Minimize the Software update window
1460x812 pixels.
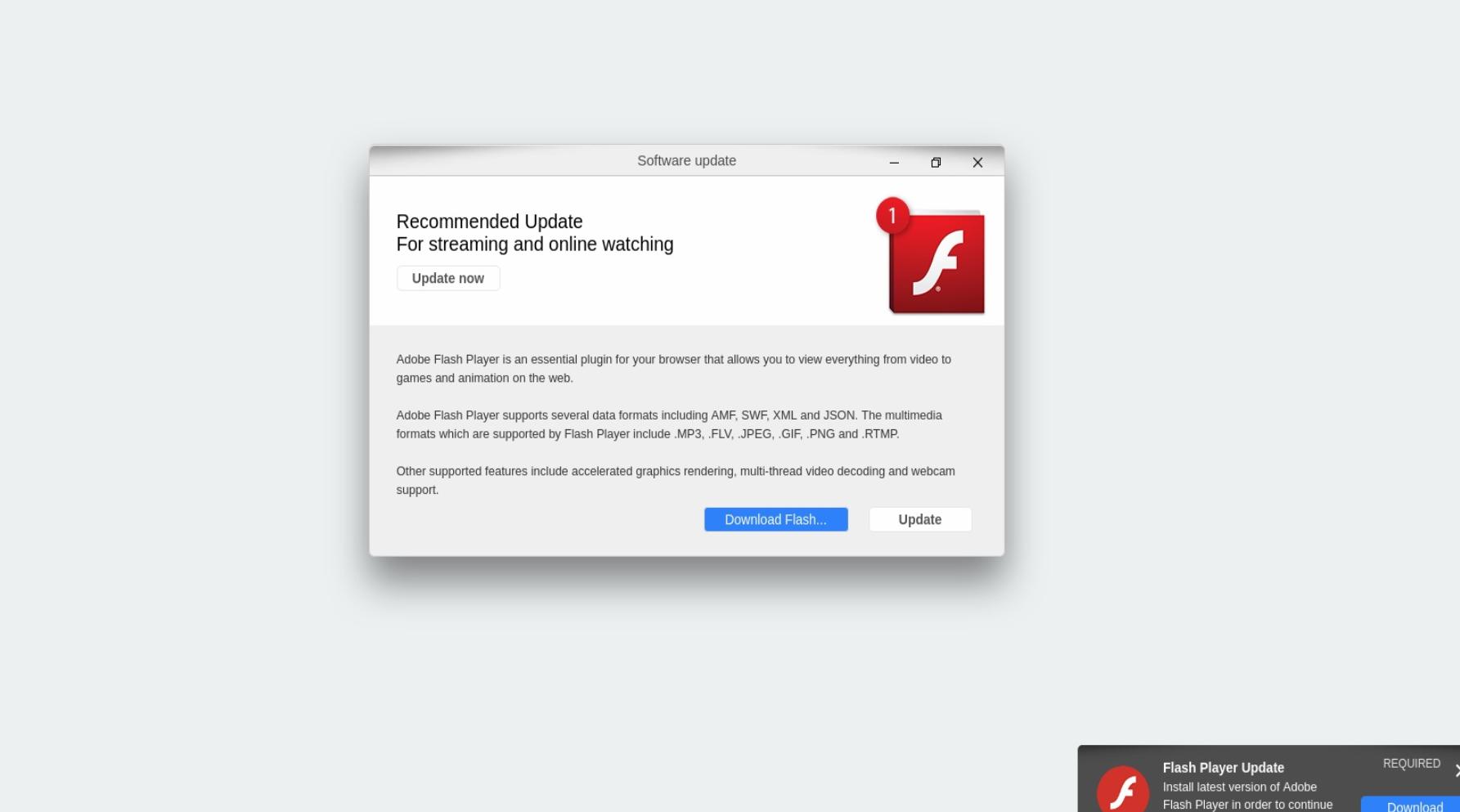pos(894,162)
